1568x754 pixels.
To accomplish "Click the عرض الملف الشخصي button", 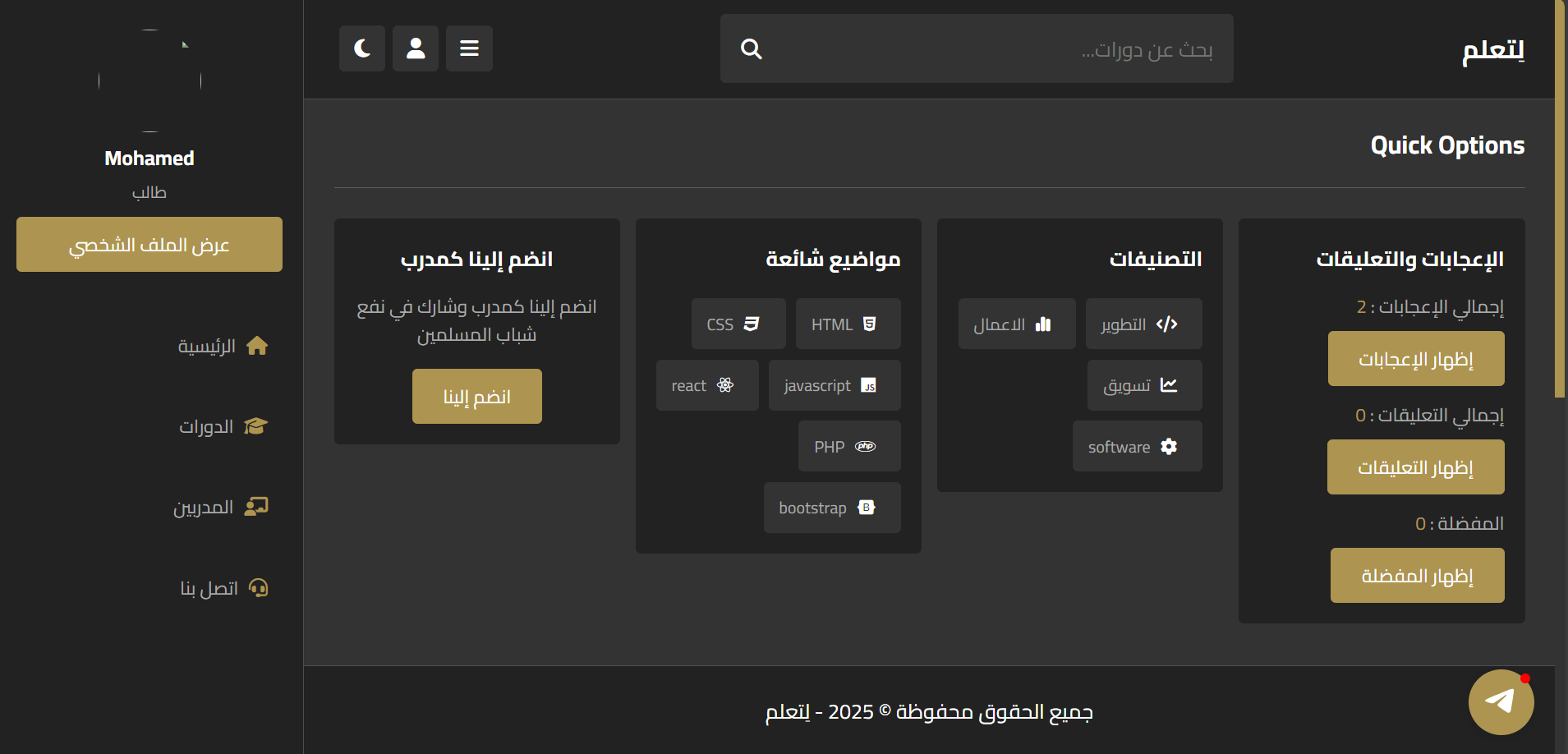I will point(149,245).
